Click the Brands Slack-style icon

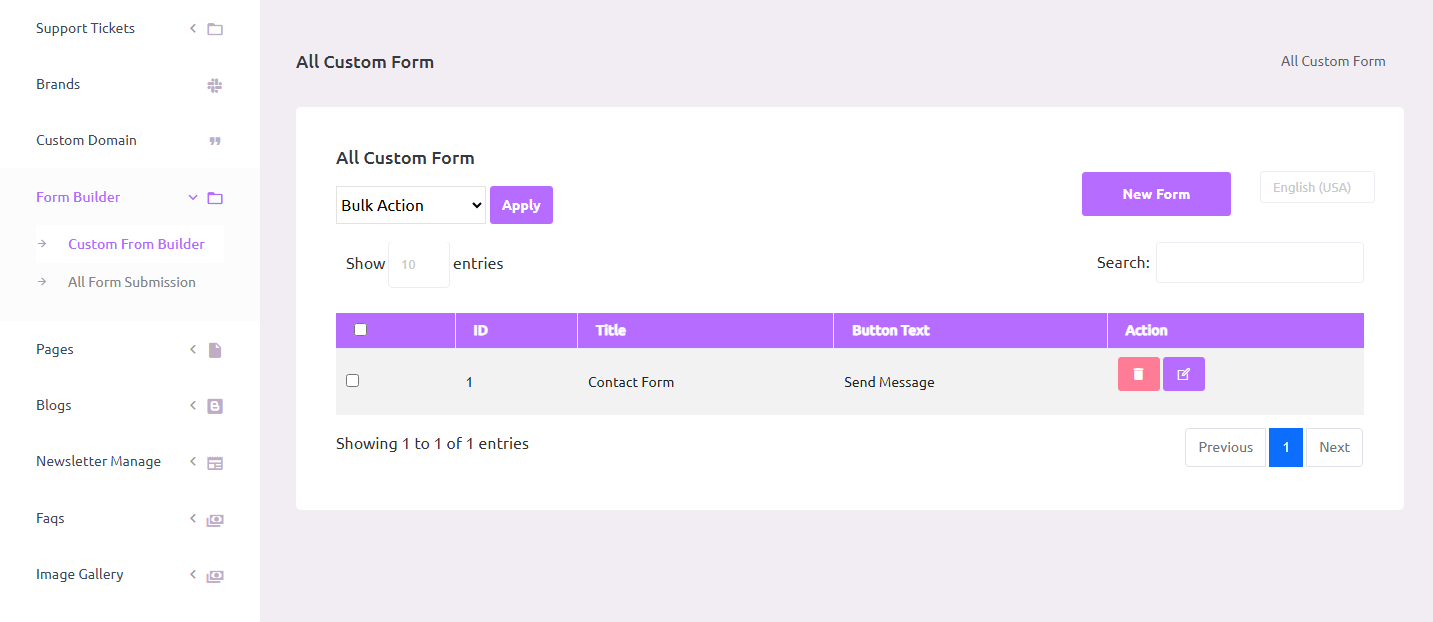tap(214, 85)
